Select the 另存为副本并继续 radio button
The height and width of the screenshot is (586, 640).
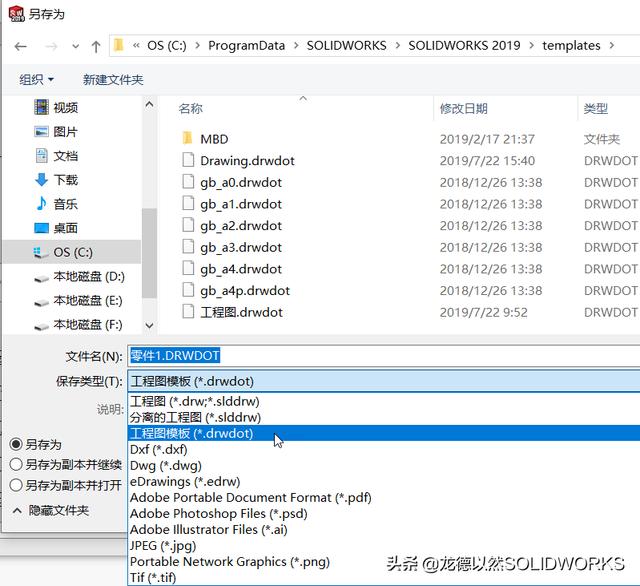(16, 464)
